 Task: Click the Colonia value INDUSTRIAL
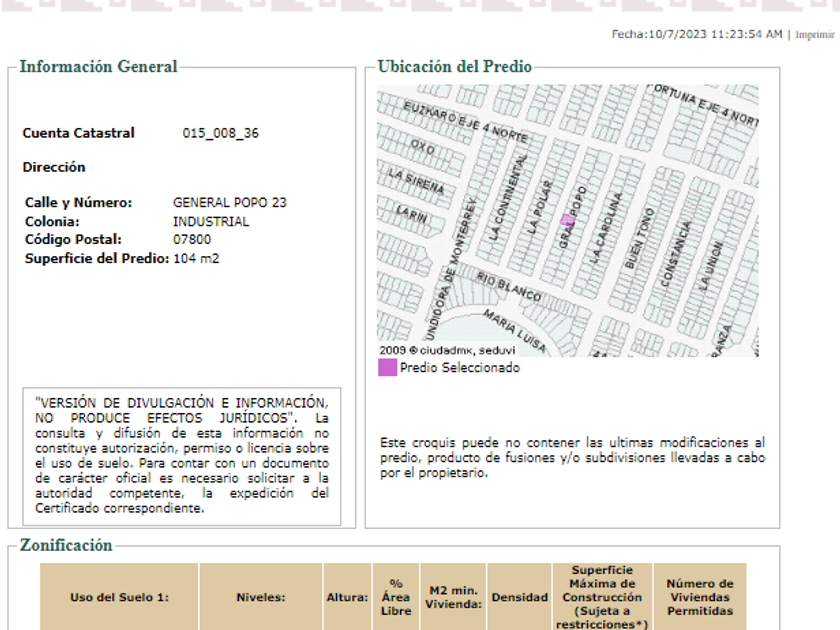tap(211, 221)
